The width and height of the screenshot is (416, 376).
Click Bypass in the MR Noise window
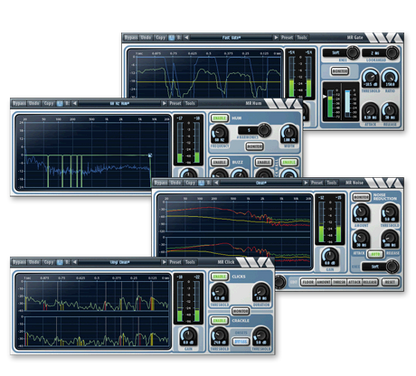[x=161, y=183]
